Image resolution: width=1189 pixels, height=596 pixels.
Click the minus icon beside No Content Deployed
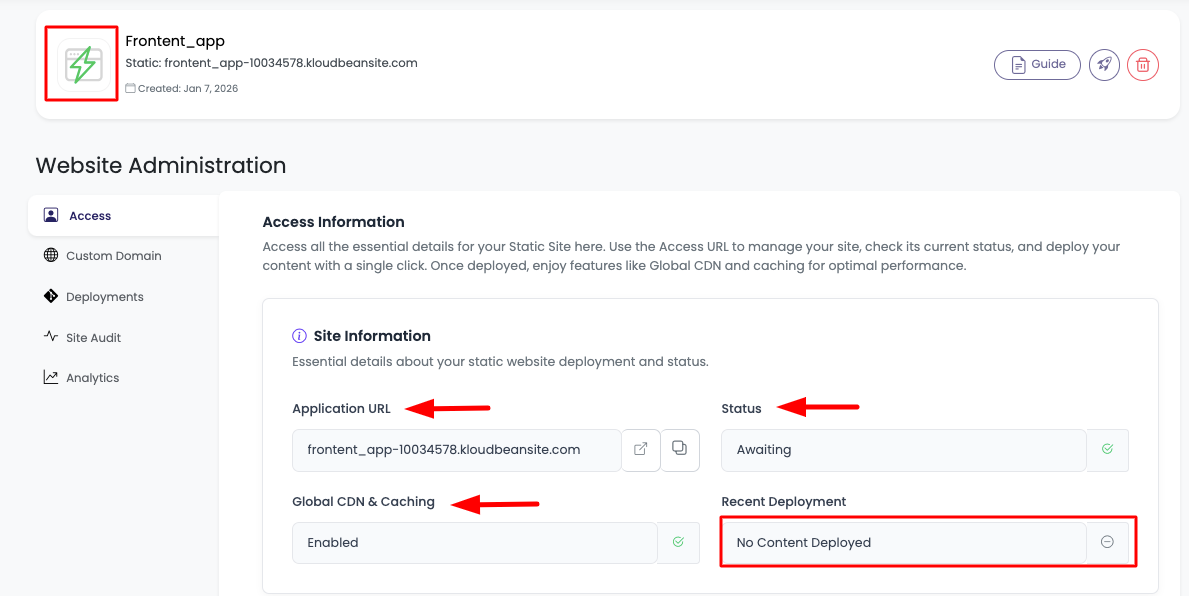(1107, 542)
